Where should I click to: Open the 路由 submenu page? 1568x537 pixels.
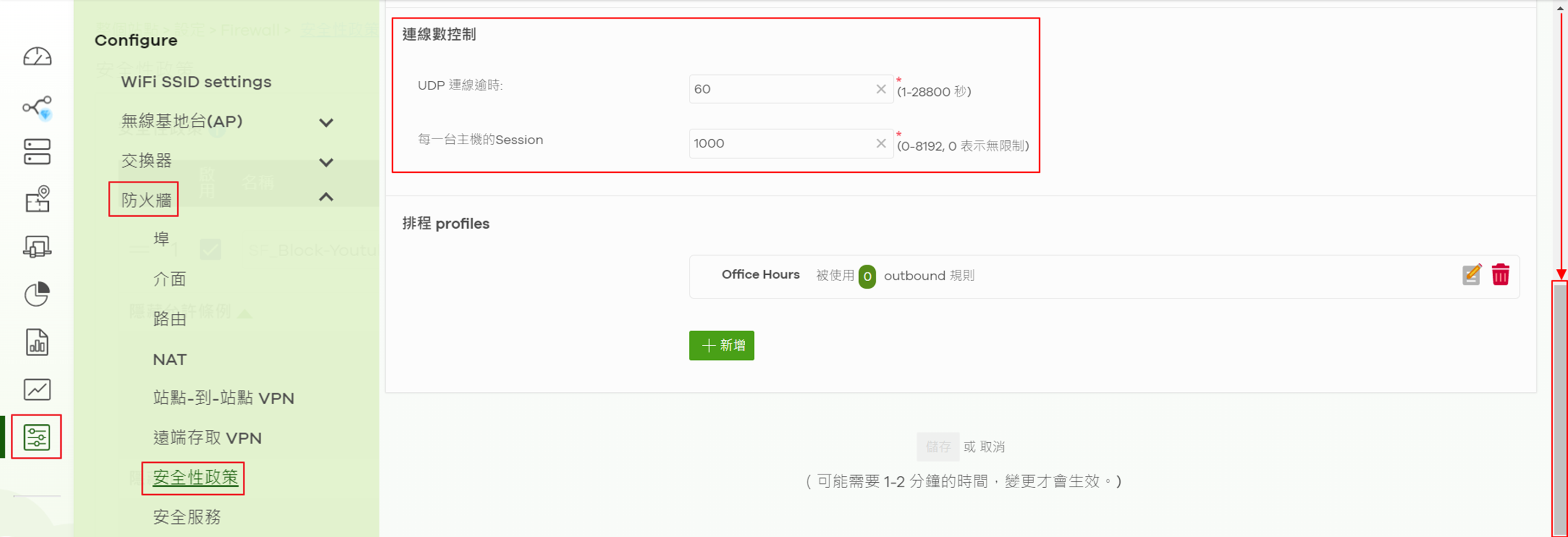[169, 319]
